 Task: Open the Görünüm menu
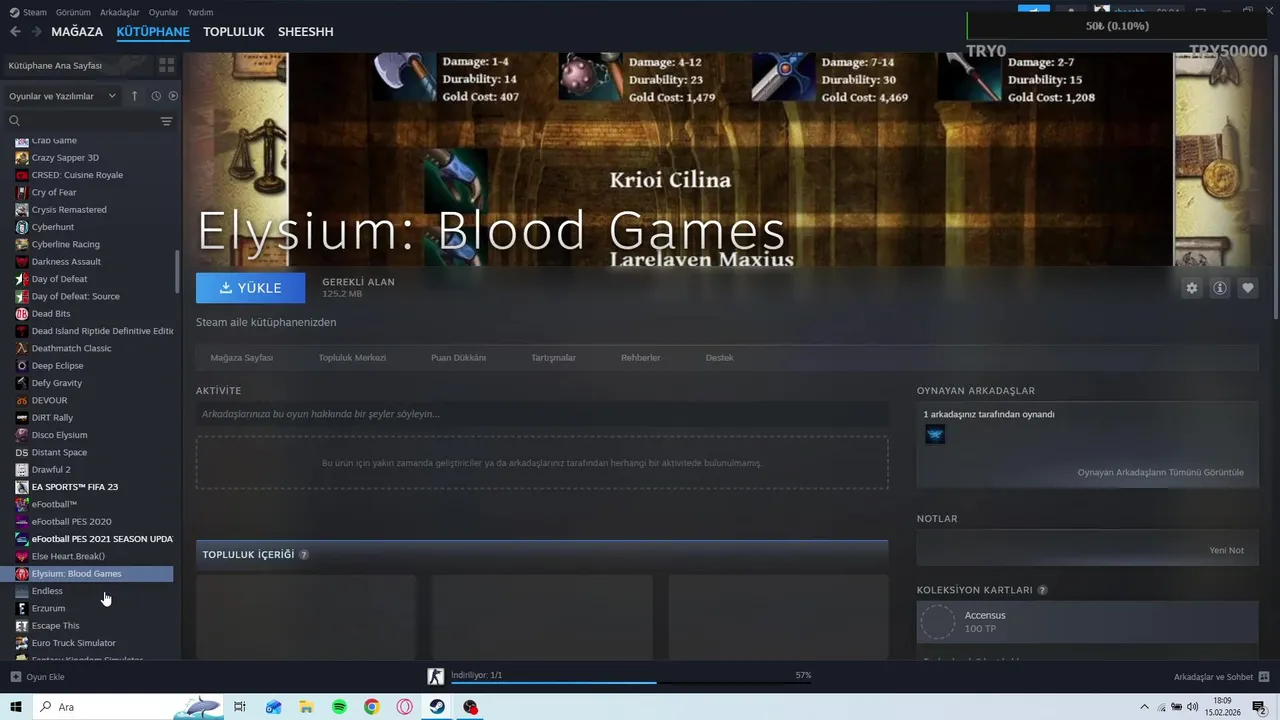tap(73, 12)
